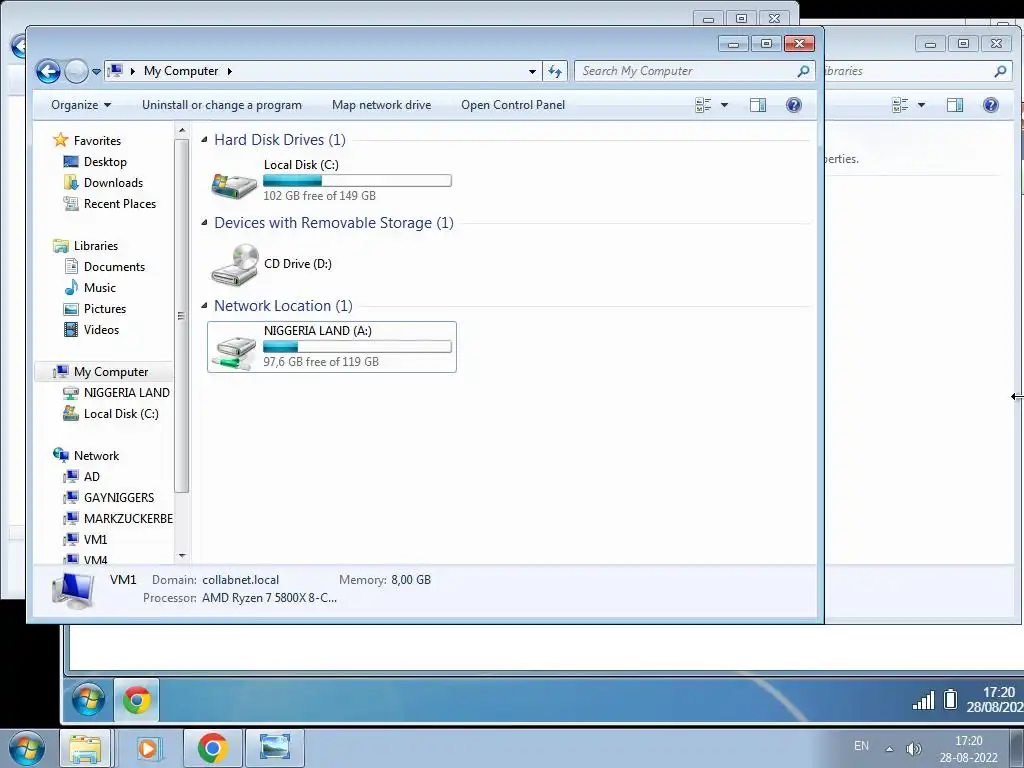Open the Pictures library

[x=104, y=308]
